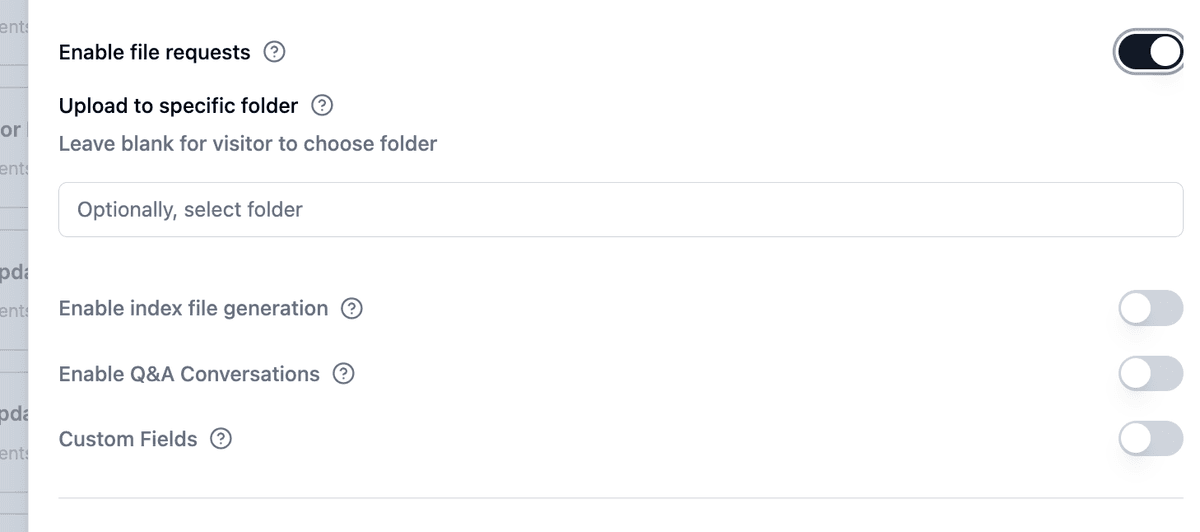Toggle Custom Fields on
Viewport: 1200px width, 532px height.
(1150, 439)
